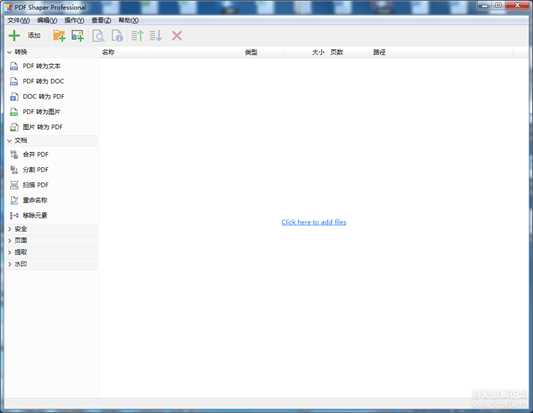Screen dimensions: 533x413
Task: Click the move down list toolbar icon
Action: pyautogui.click(x=156, y=35)
